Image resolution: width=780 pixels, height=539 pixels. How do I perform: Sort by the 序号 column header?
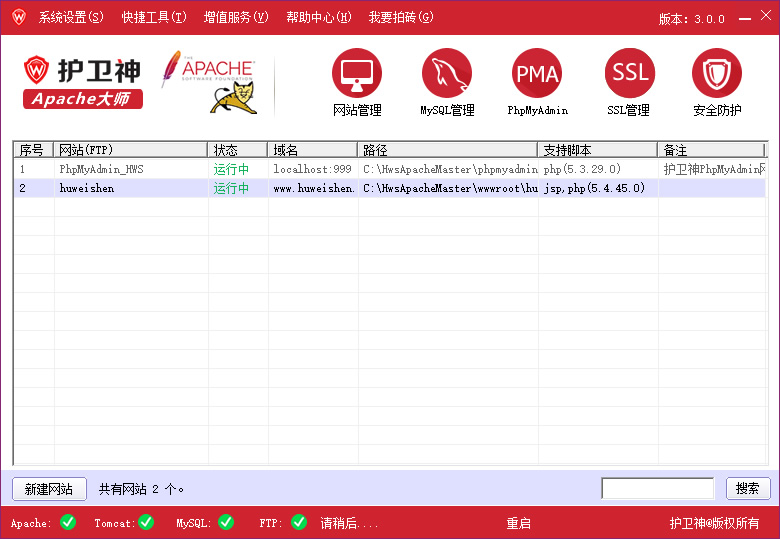coord(33,150)
